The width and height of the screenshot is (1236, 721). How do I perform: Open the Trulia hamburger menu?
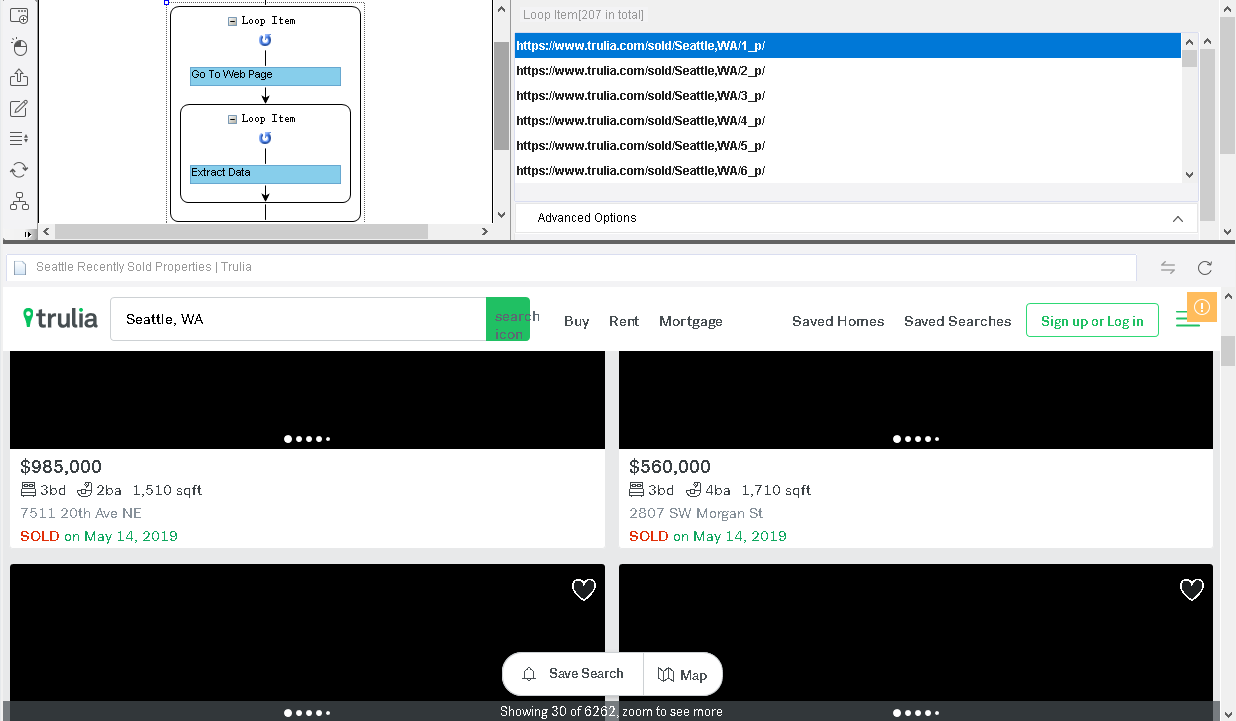pos(1188,320)
